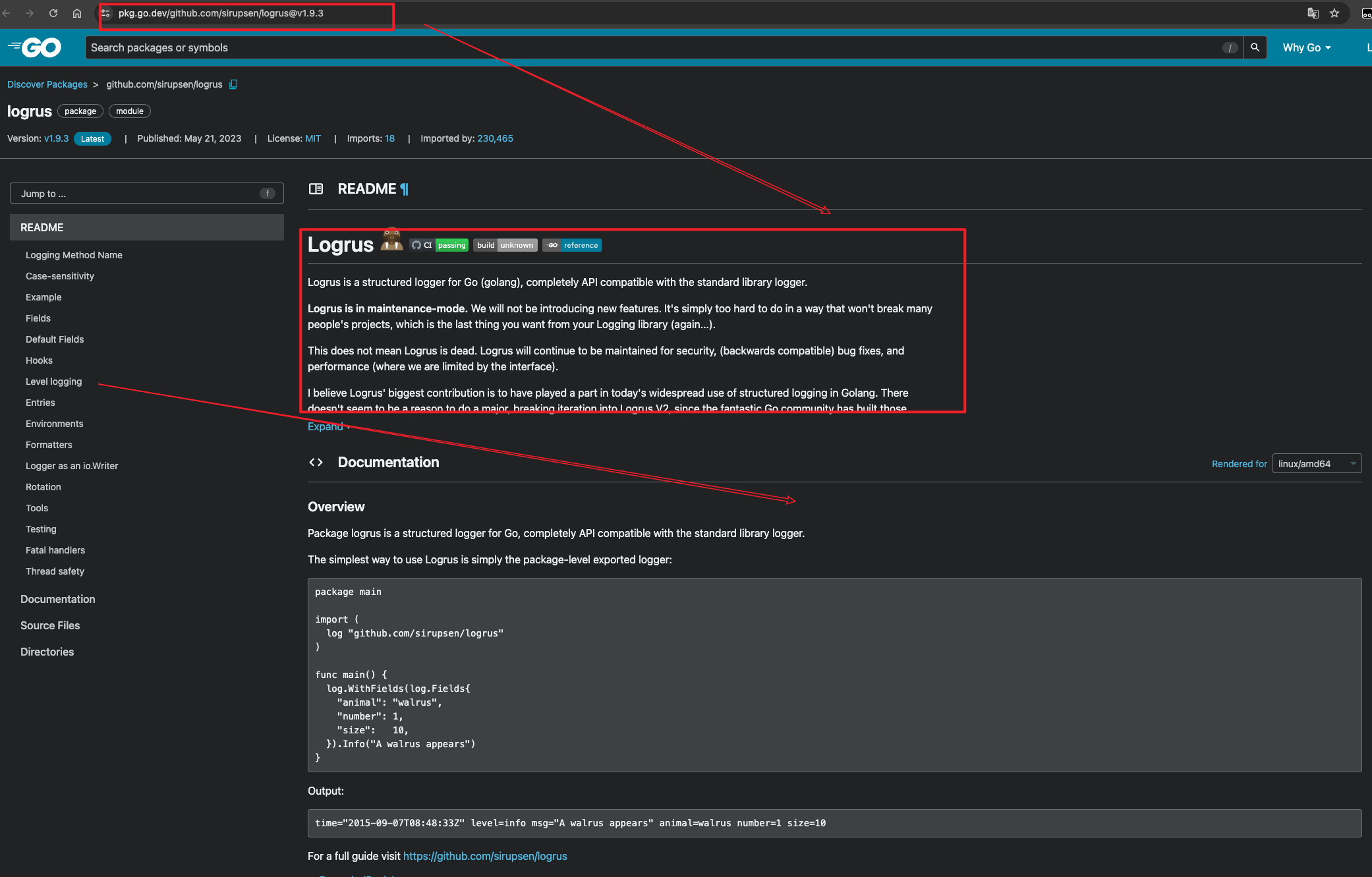Viewport: 1372px width, 877px height.
Task: Jump to Environments section
Action: coord(55,424)
